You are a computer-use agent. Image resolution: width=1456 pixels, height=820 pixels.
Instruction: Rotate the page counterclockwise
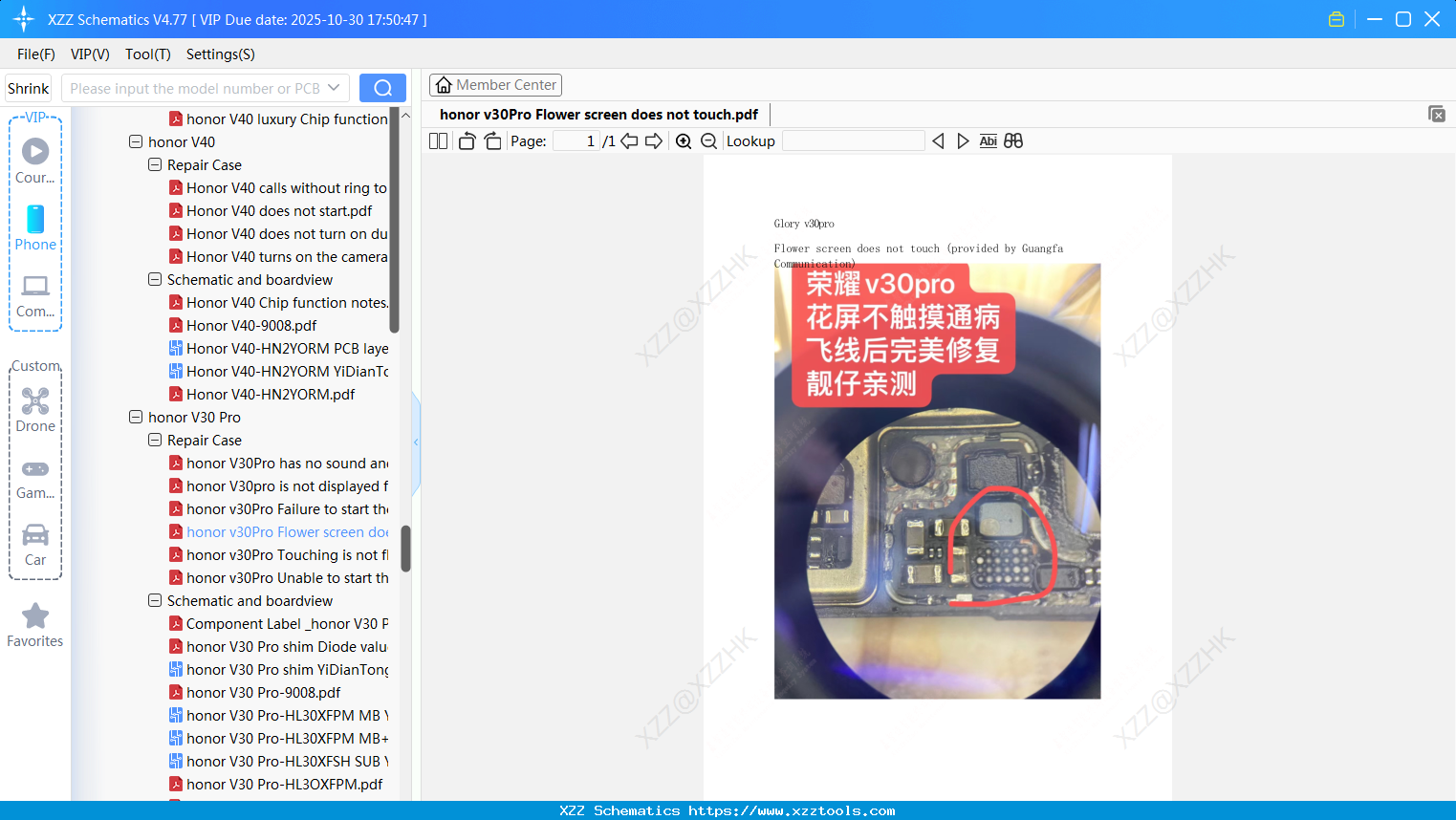coord(467,141)
